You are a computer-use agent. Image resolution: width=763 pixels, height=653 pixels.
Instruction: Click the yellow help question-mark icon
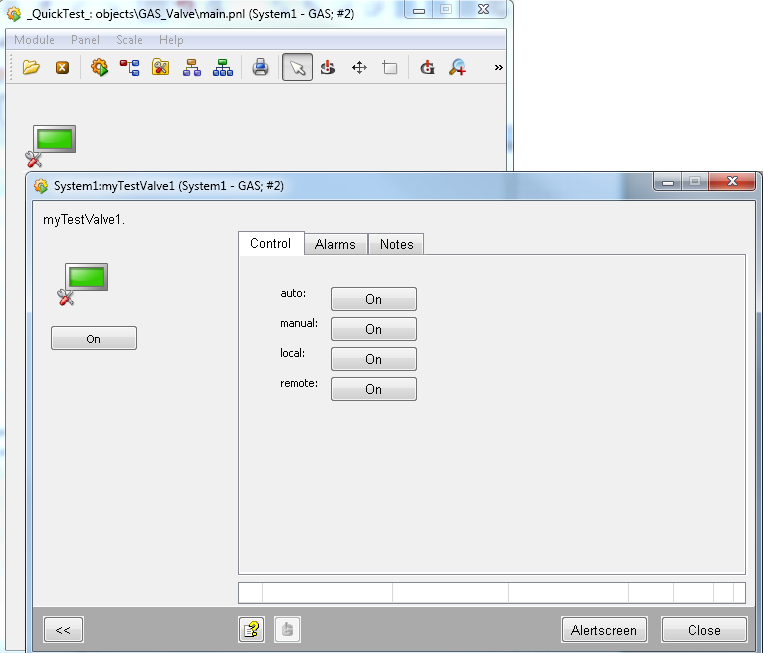click(251, 630)
